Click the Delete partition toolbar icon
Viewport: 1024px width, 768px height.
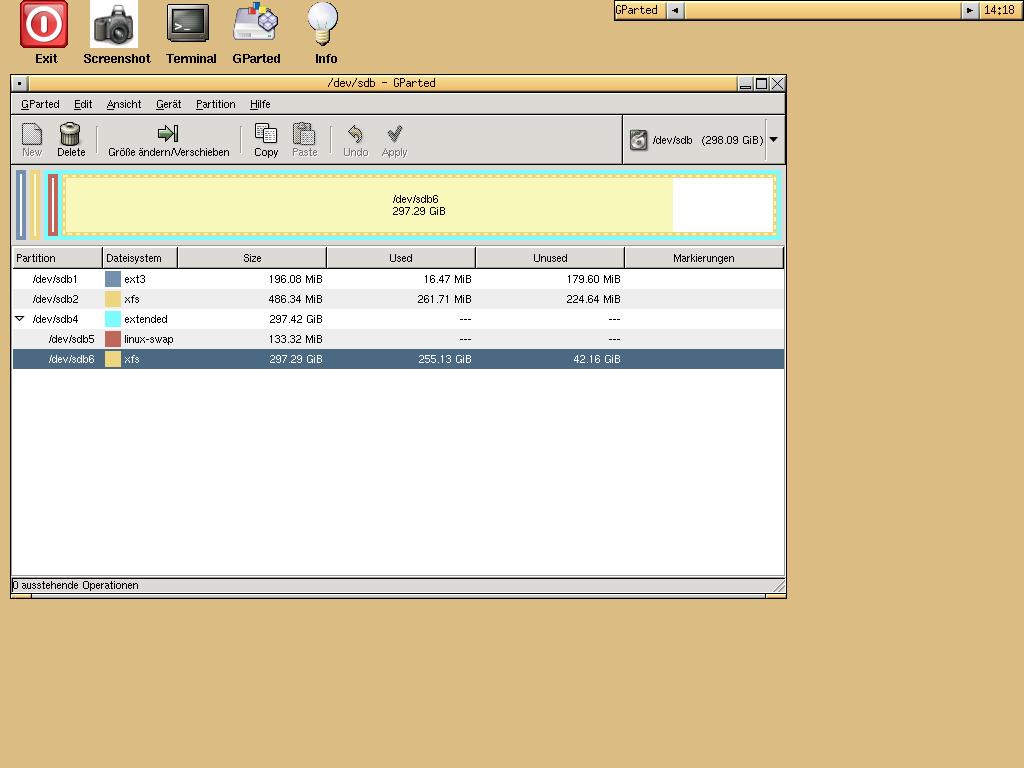(70, 135)
